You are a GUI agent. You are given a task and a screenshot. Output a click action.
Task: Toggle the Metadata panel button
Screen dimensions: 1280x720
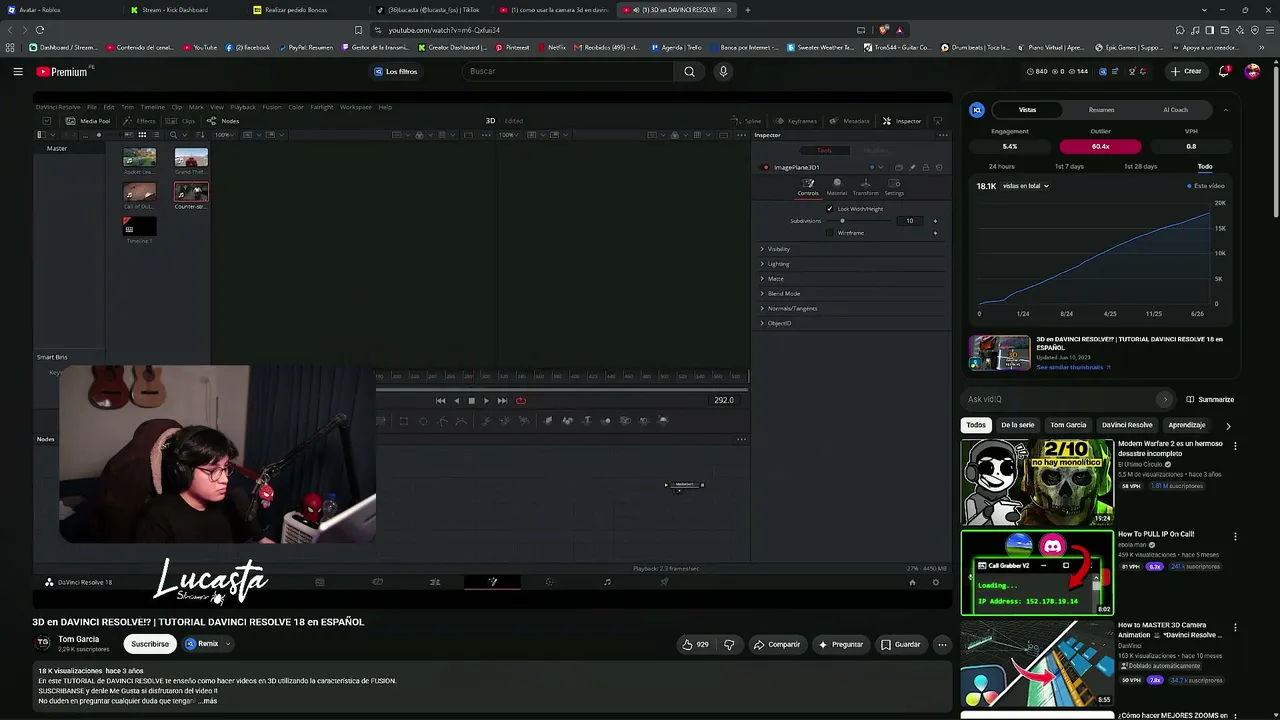849,121
